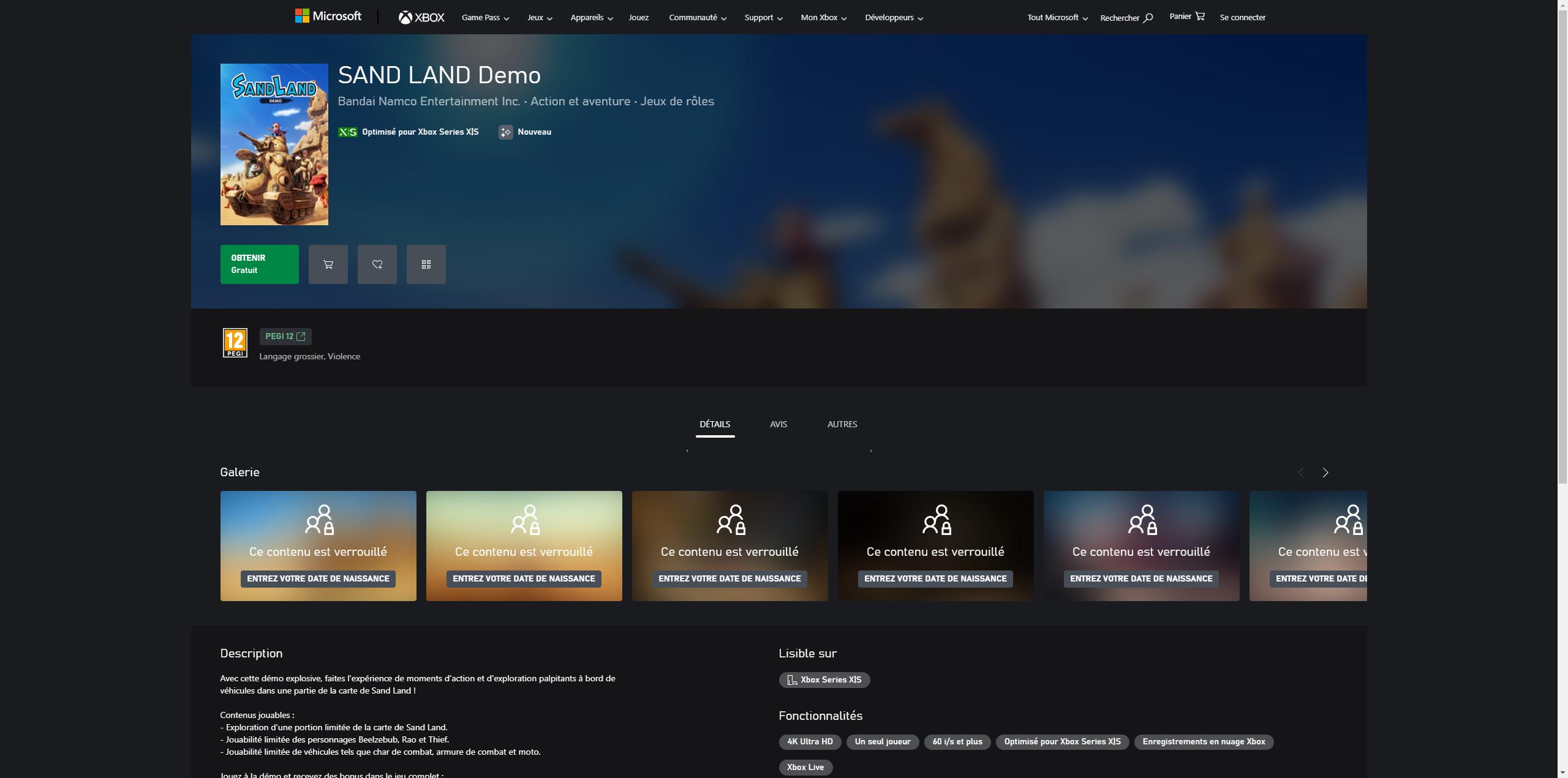Click the Se connecter link
1568x778 pixels.
pos(1242,17)
